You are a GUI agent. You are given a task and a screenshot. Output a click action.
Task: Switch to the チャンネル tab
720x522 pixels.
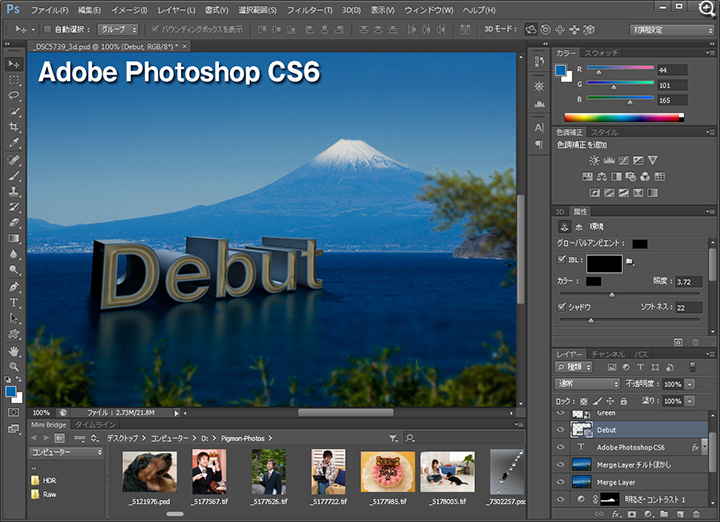[608, 354]
